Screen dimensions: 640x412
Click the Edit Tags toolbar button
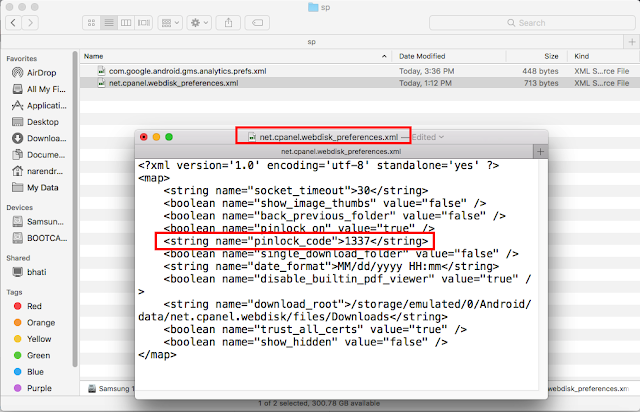[x=257, y=23]
